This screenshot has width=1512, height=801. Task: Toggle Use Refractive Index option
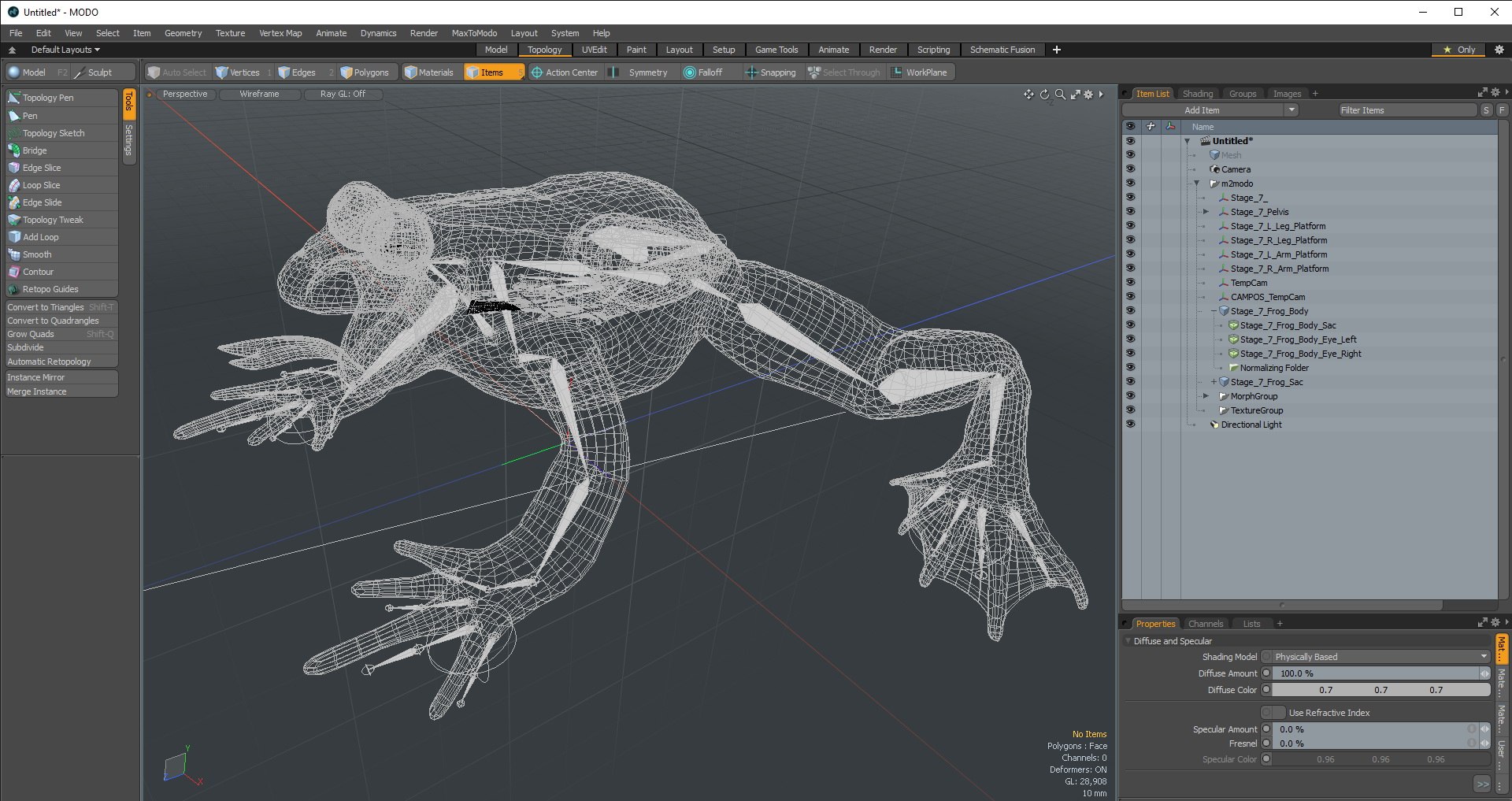coord(1273,713)
